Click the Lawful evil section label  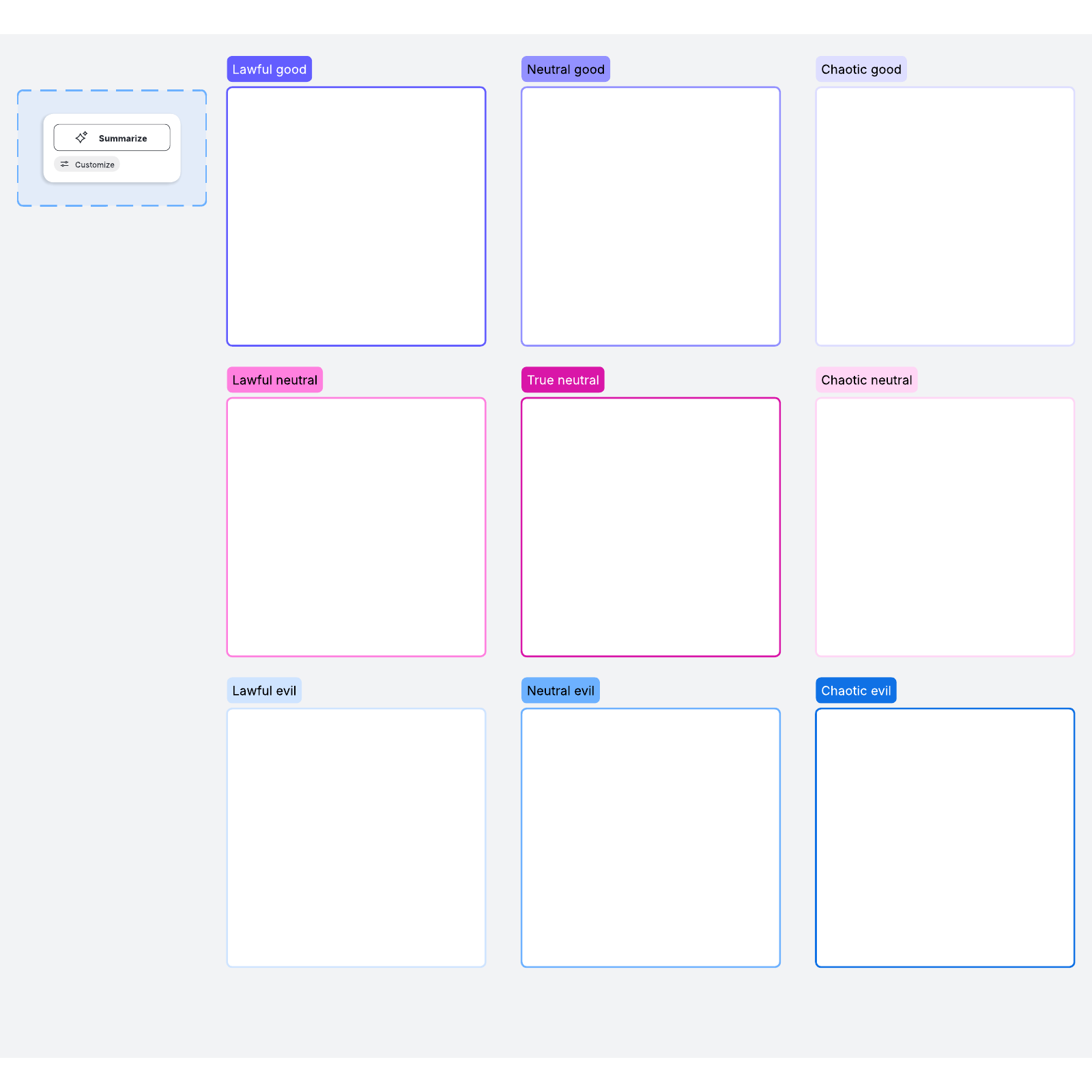click(264, 691)
